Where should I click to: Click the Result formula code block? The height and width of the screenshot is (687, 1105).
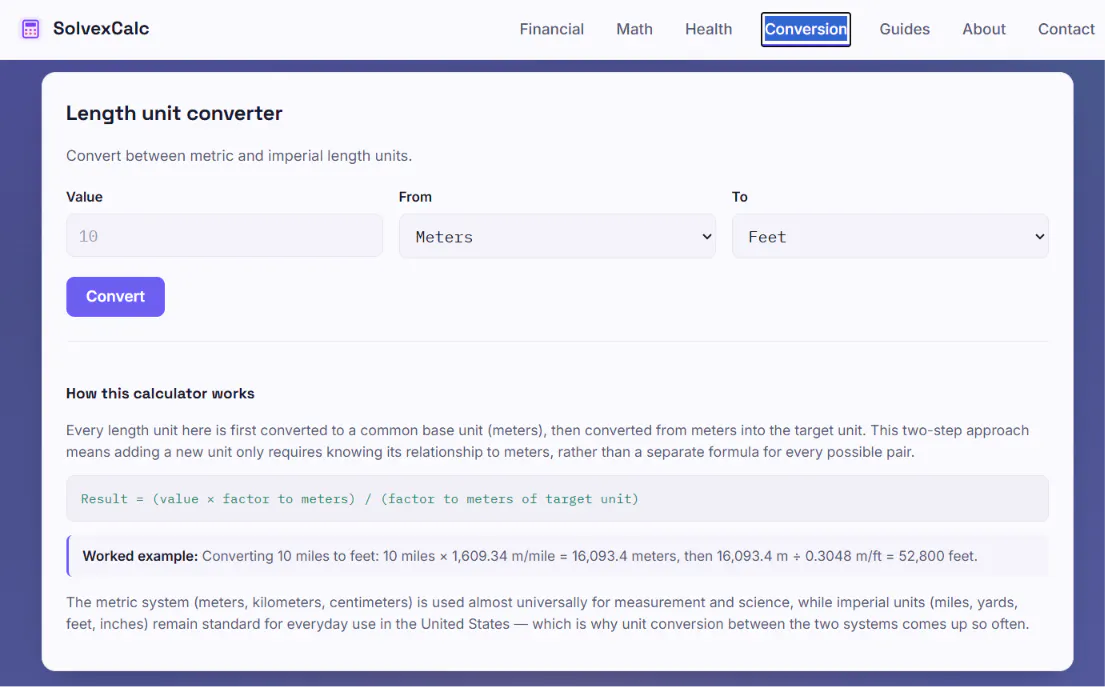pos(557,499)
